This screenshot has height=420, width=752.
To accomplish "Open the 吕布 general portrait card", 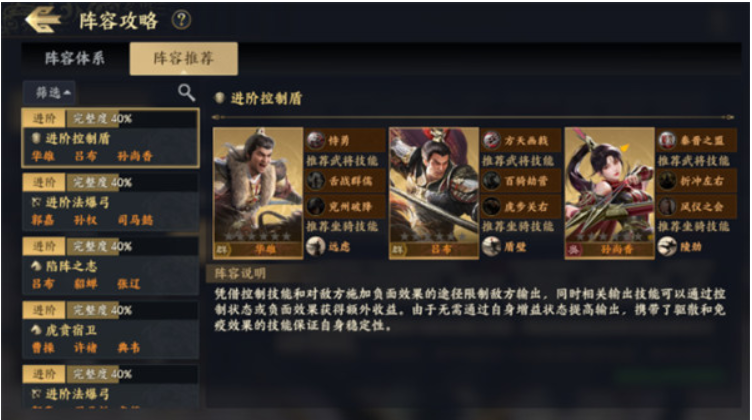I will coord(434,193).
